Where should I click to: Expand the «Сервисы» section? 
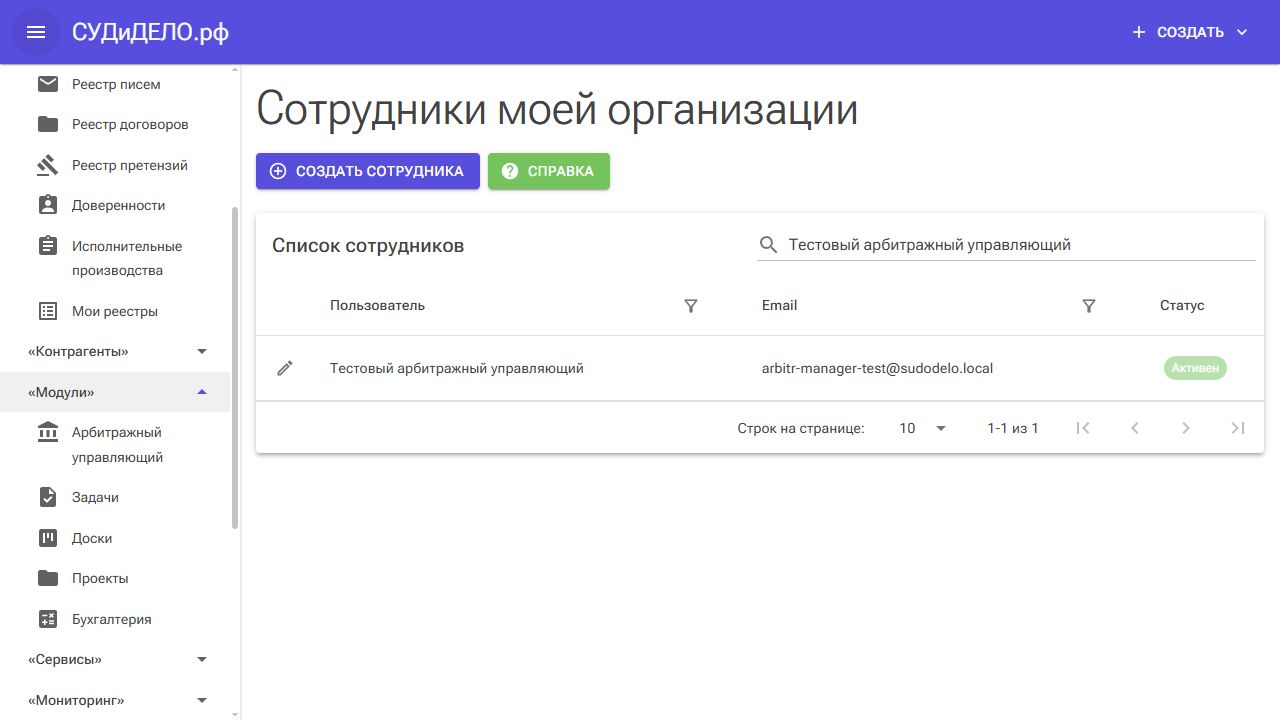[x=115, y=659]
